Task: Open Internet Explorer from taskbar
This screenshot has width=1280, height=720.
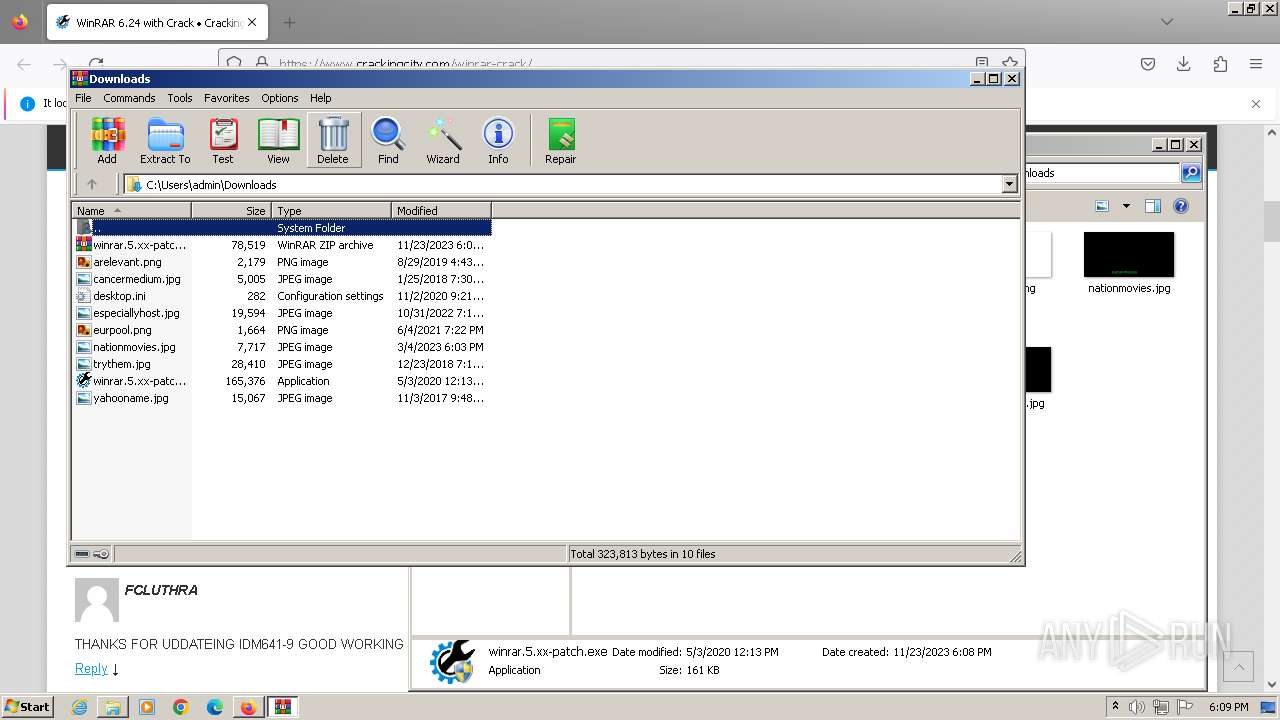Action: click(79, 707)
